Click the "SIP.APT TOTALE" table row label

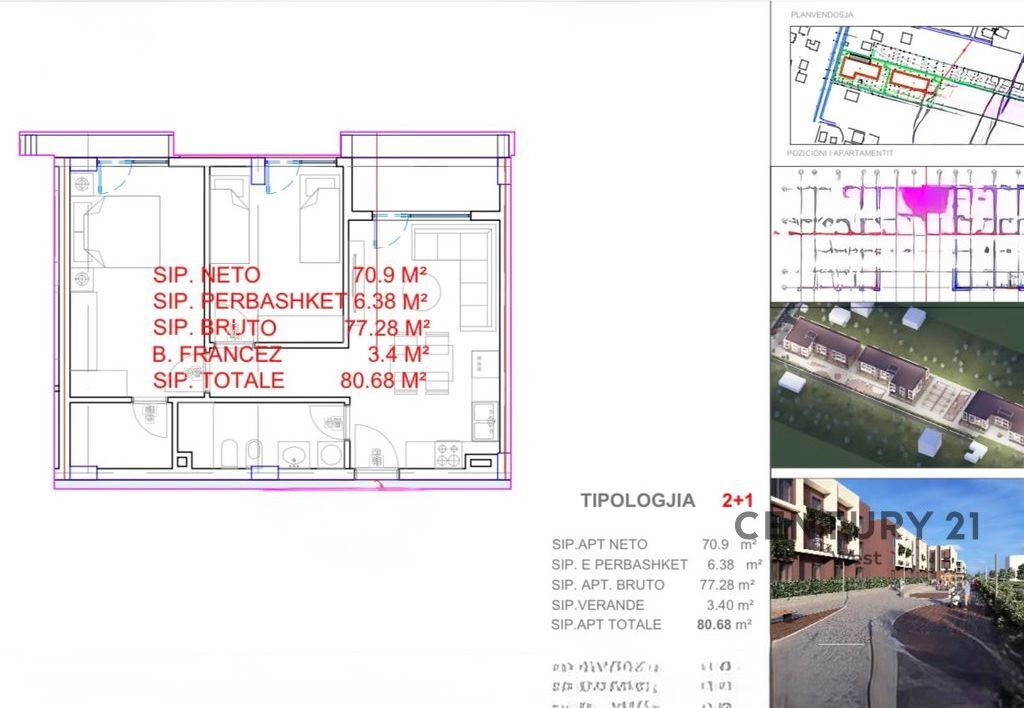[x=607, y=625]
